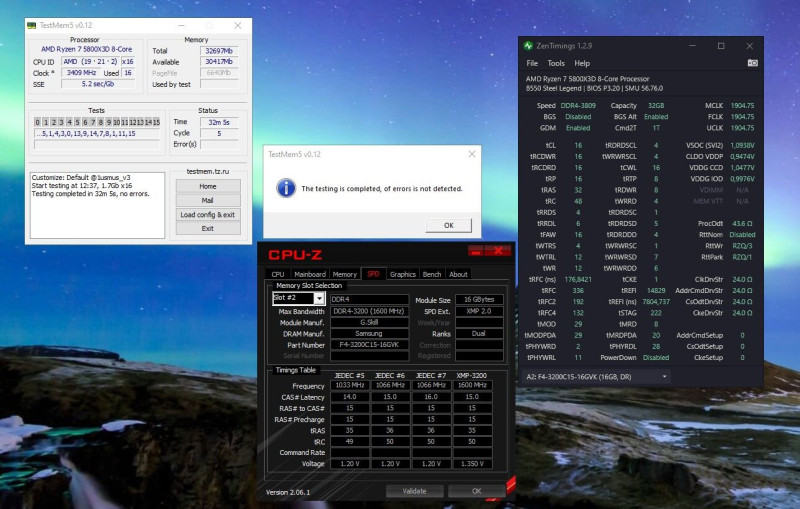Click the tSTAG value 222
The height and width of the screenshot is (509, 800).
[x=656, y=313]
